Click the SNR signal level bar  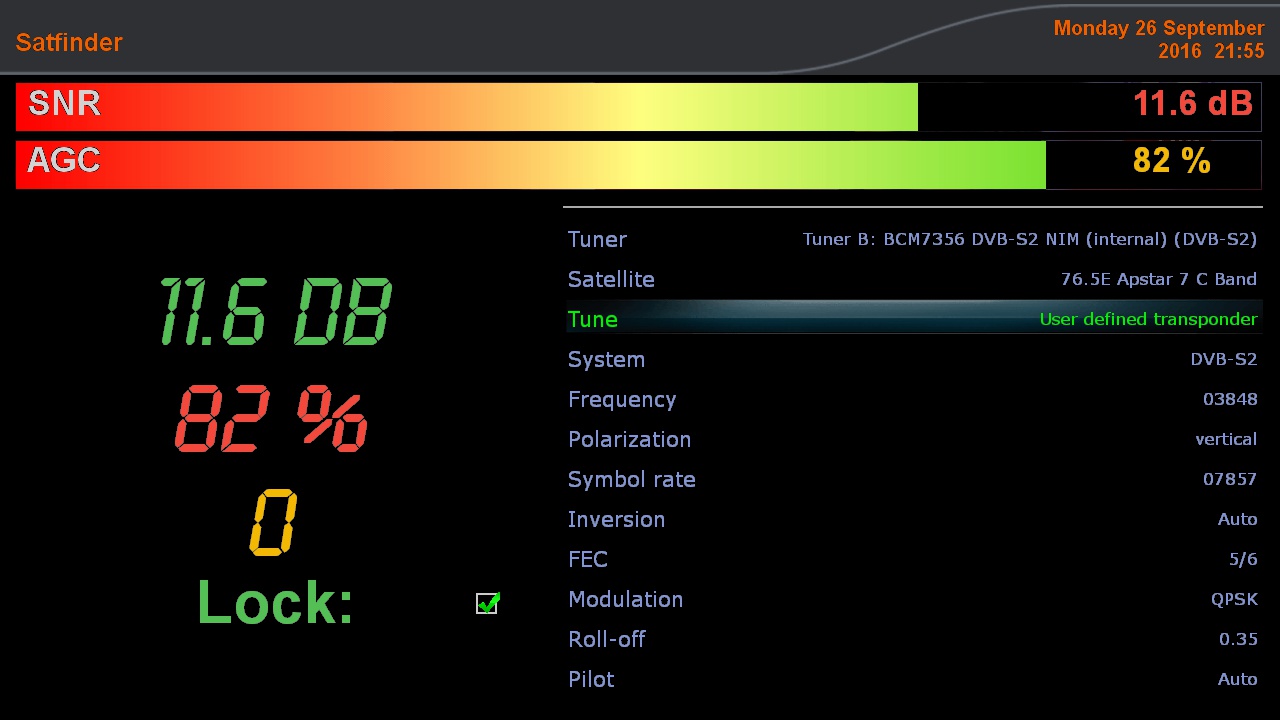tap(467, 107)
